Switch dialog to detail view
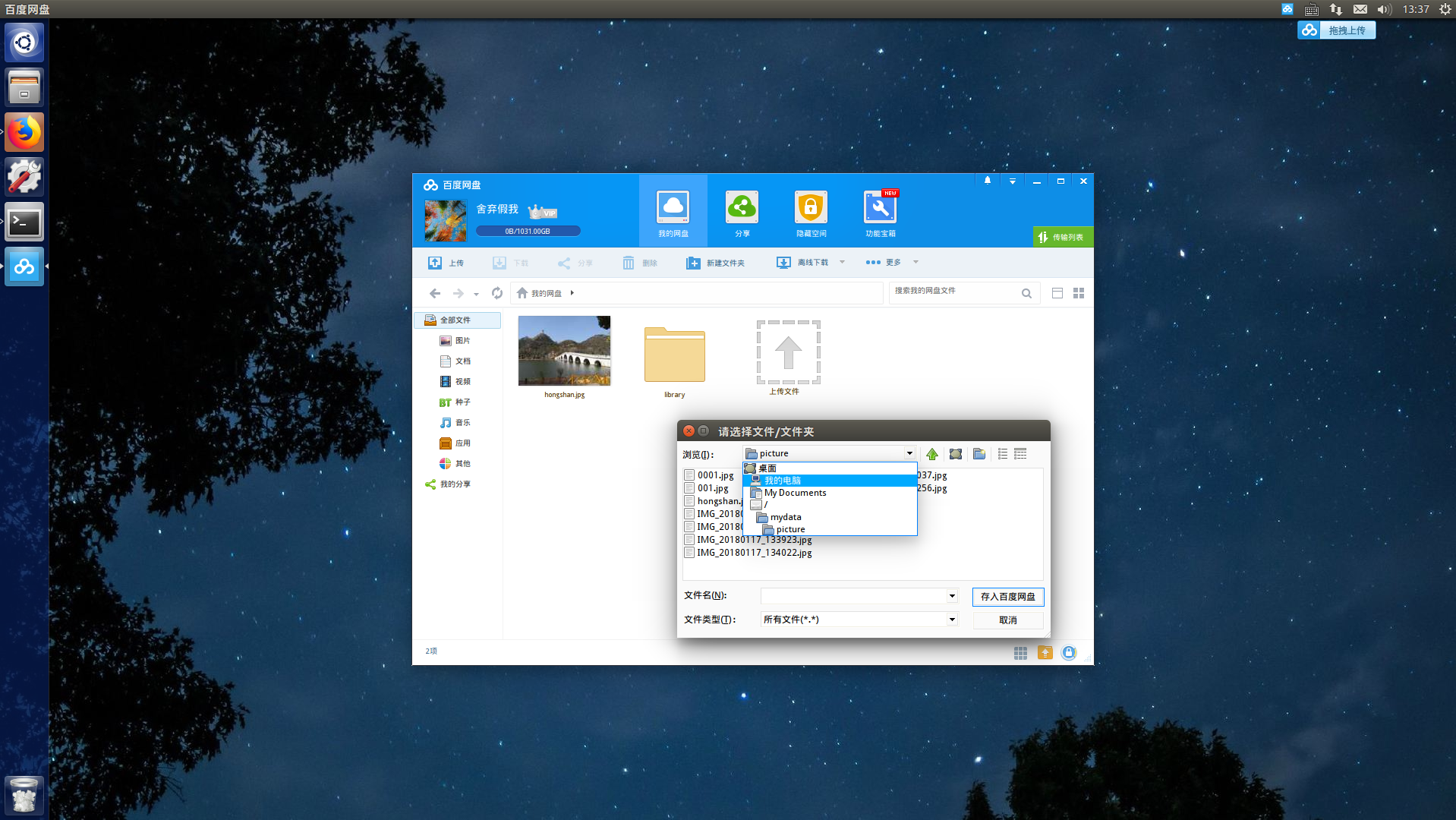Viewport: 1456px width, 820px height. pyautogui.click(x=1020, y=454)
